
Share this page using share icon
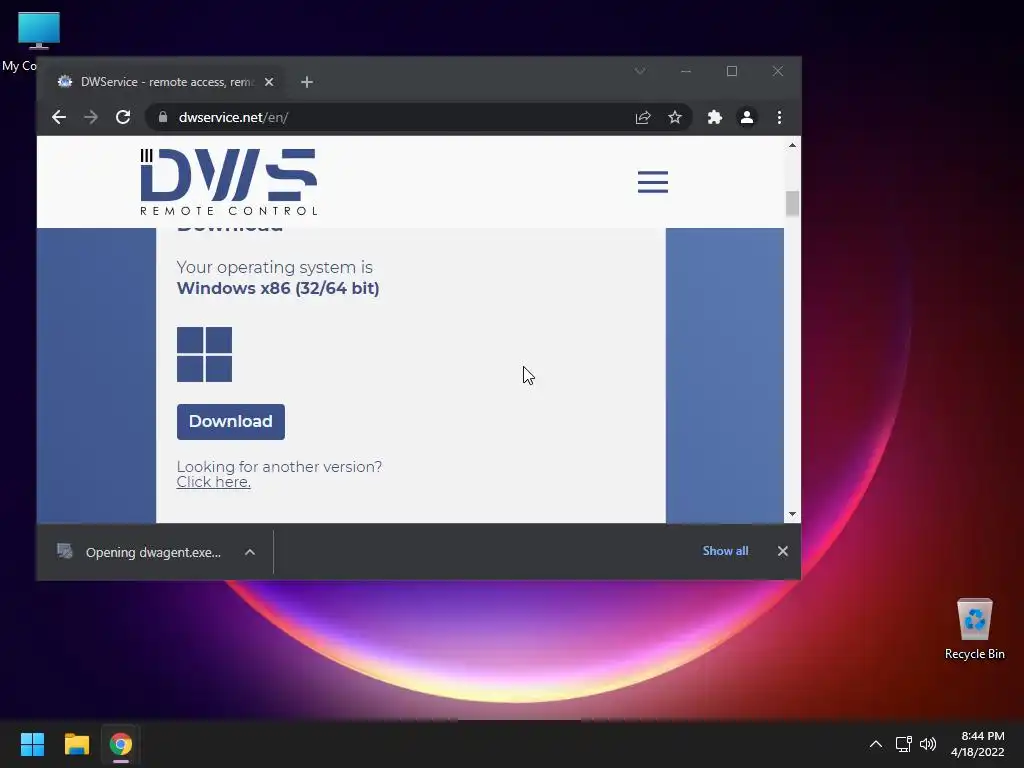(643, 118)
